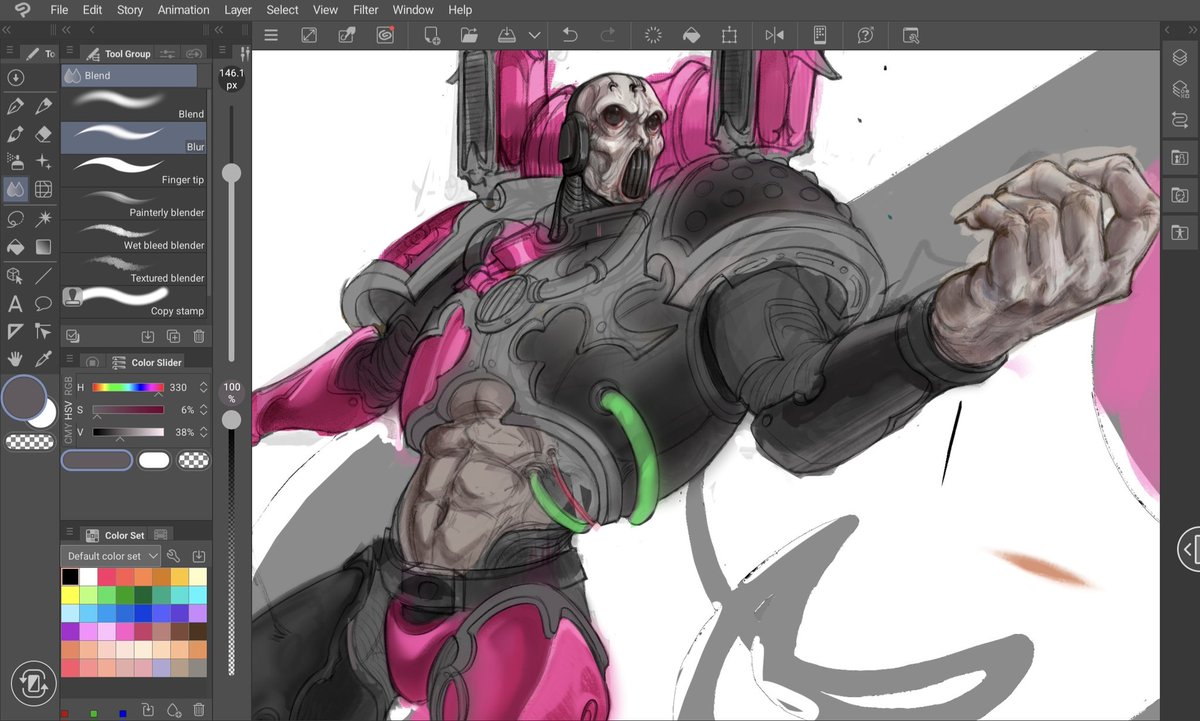Image resolution: width=1200 pixels, height=721 pixels.
Task: Click the edit color set wrench icon
Action: point(173,556)
